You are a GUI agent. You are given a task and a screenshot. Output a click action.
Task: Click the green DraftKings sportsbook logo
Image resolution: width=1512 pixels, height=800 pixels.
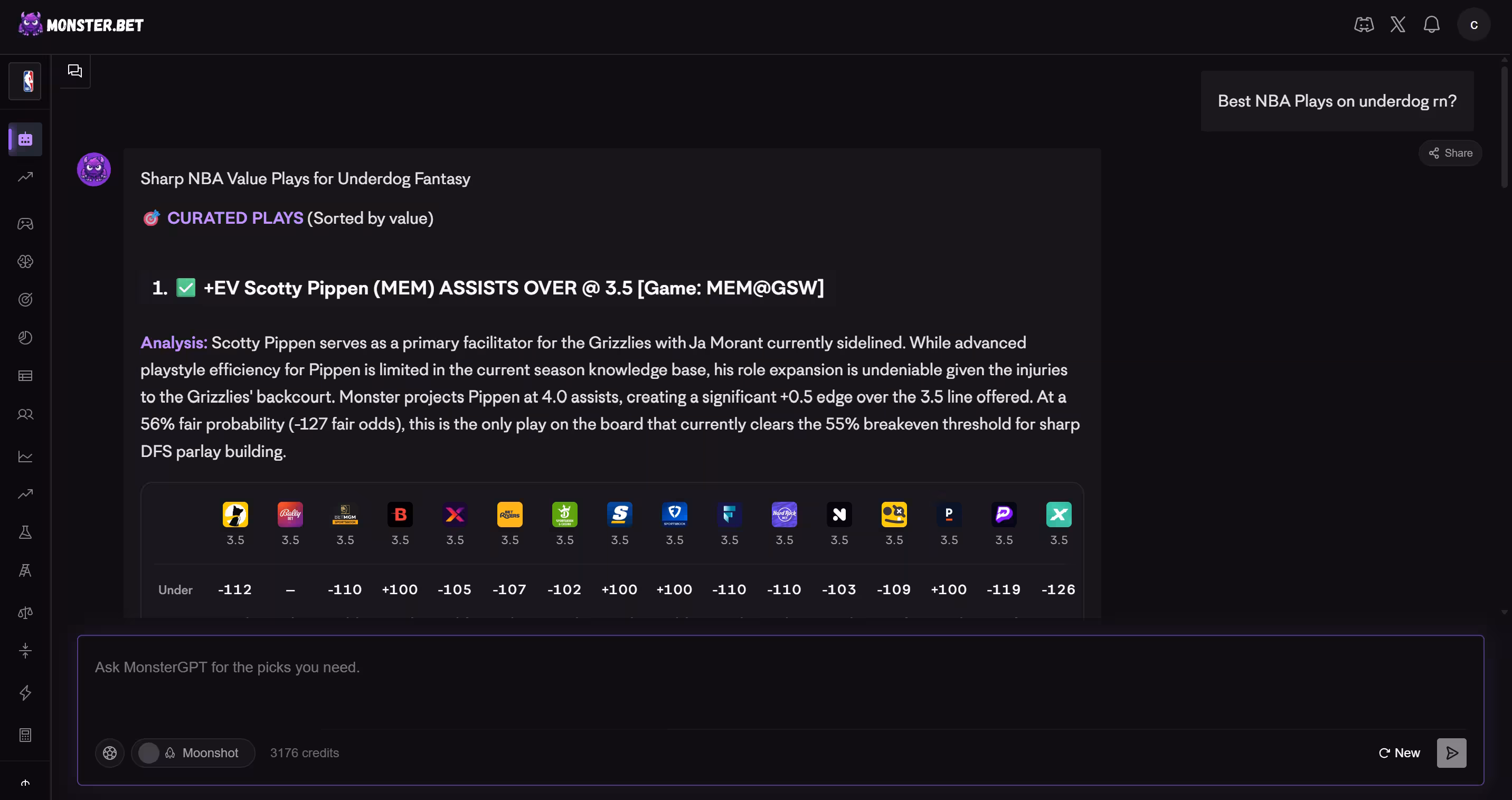coord(565,515)
